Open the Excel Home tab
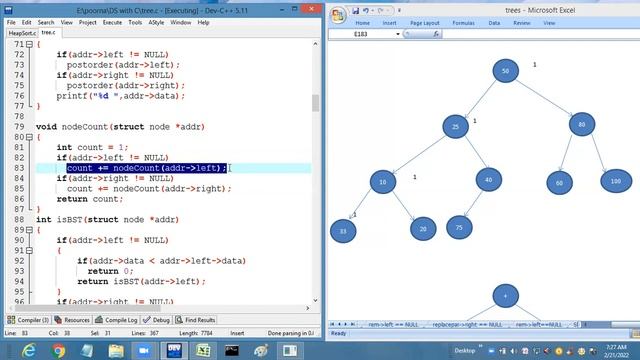Viewport: 640px width, 360px height. coord(362,23)
